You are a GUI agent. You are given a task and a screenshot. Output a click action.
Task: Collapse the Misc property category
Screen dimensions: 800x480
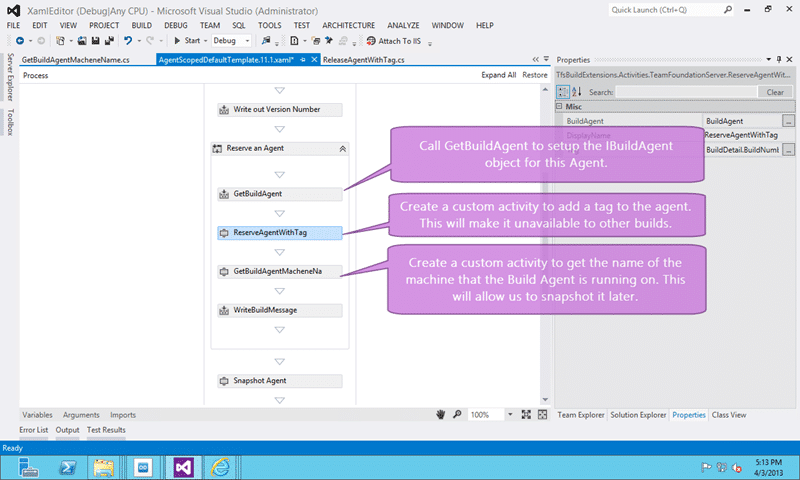[559, 107]
